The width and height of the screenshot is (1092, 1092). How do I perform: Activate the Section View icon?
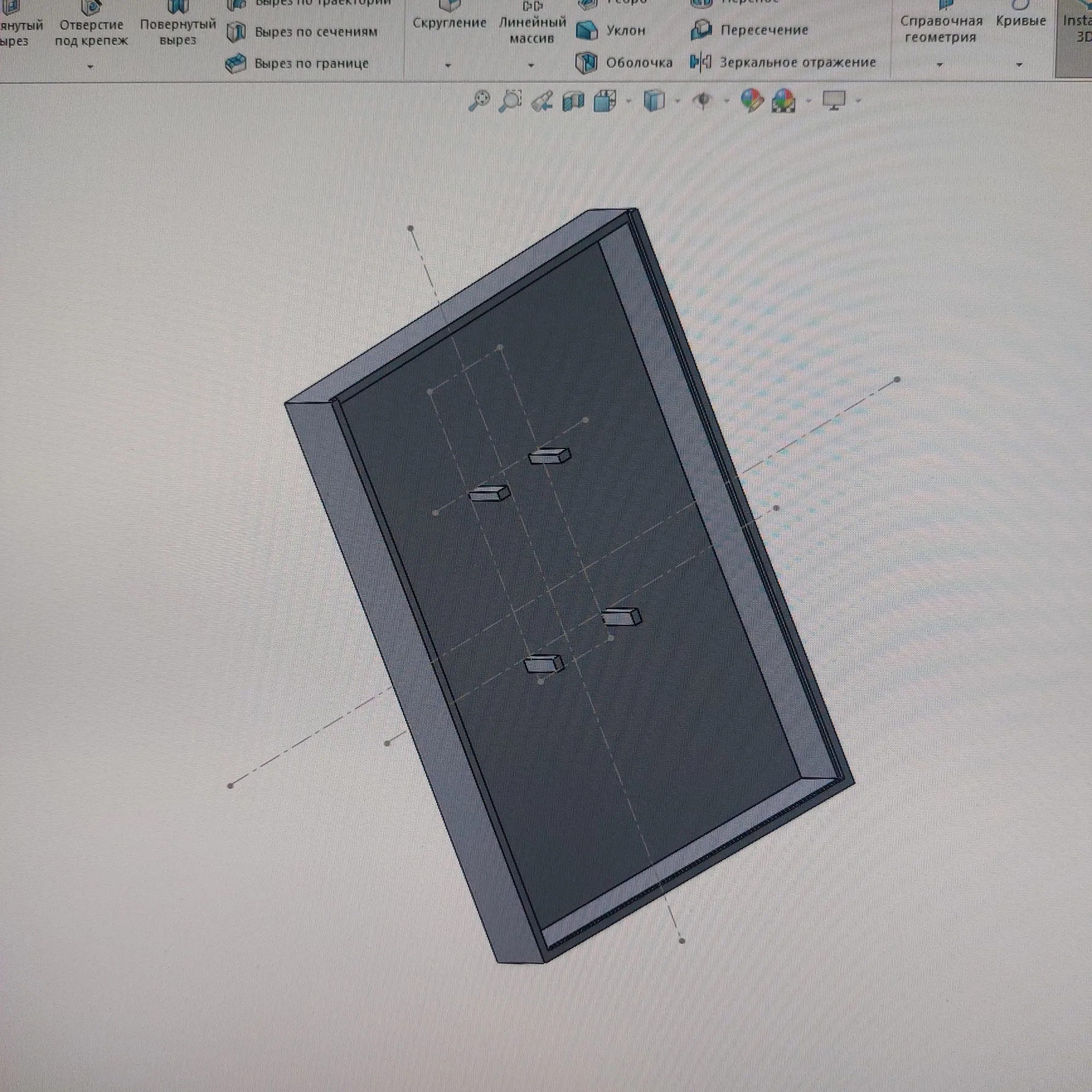point(573,102)
